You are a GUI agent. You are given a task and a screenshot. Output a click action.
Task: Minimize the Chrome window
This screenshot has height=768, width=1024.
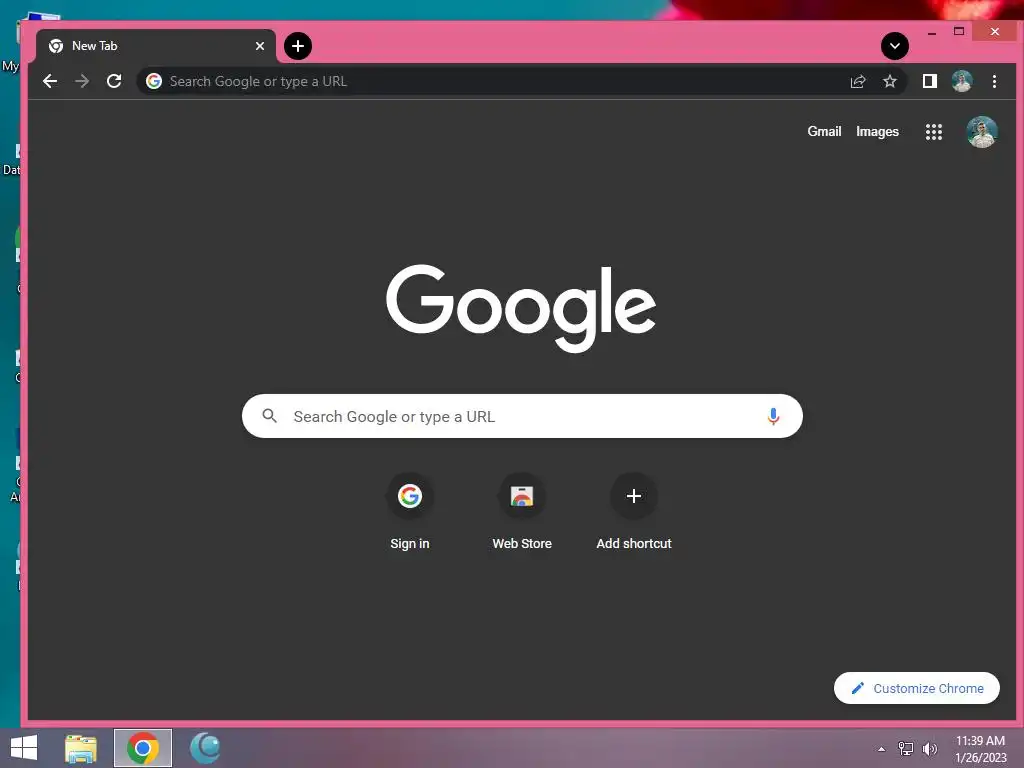(x=932, y=33)
